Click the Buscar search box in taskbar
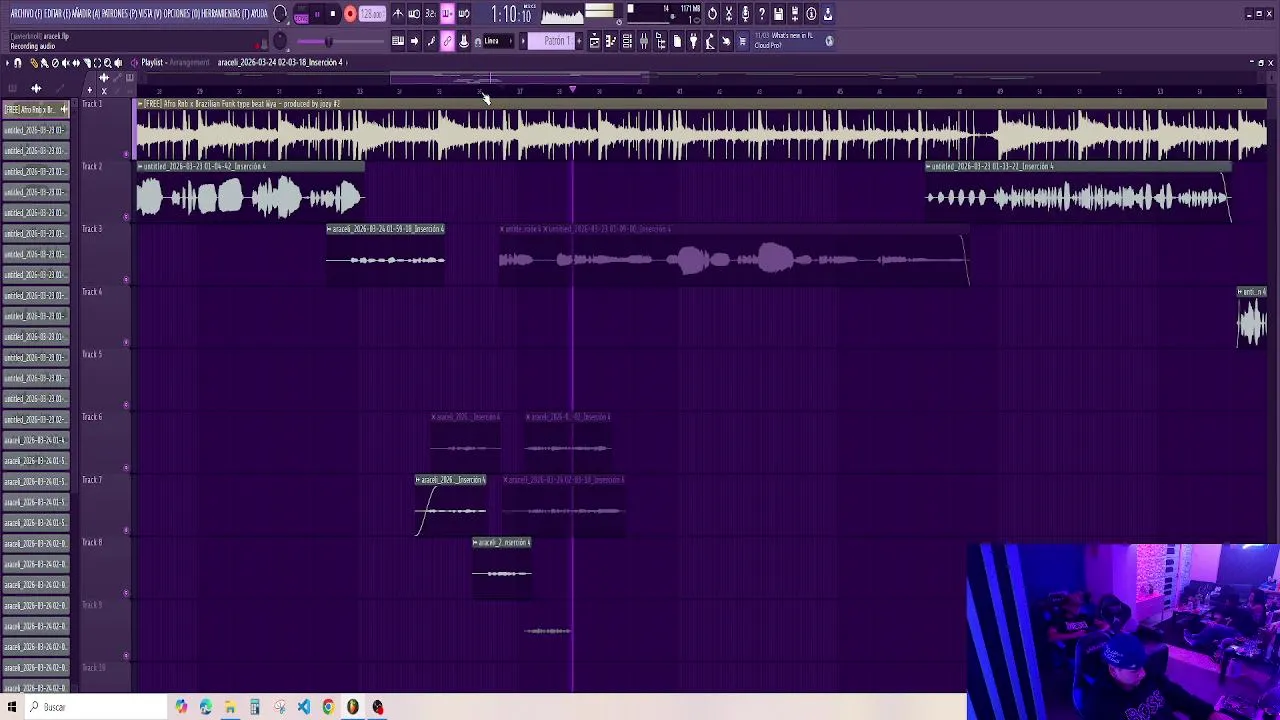 (95, 707)
